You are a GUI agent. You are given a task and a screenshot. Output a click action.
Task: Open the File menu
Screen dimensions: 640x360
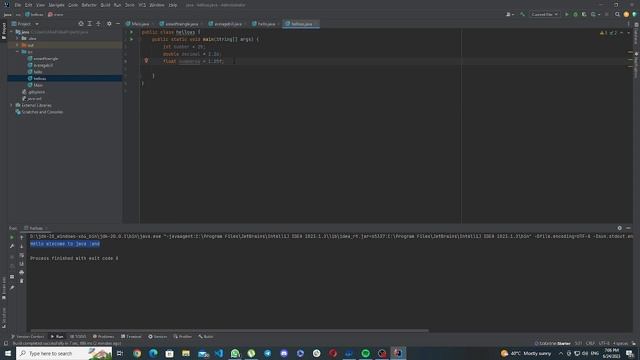point(18,5)
